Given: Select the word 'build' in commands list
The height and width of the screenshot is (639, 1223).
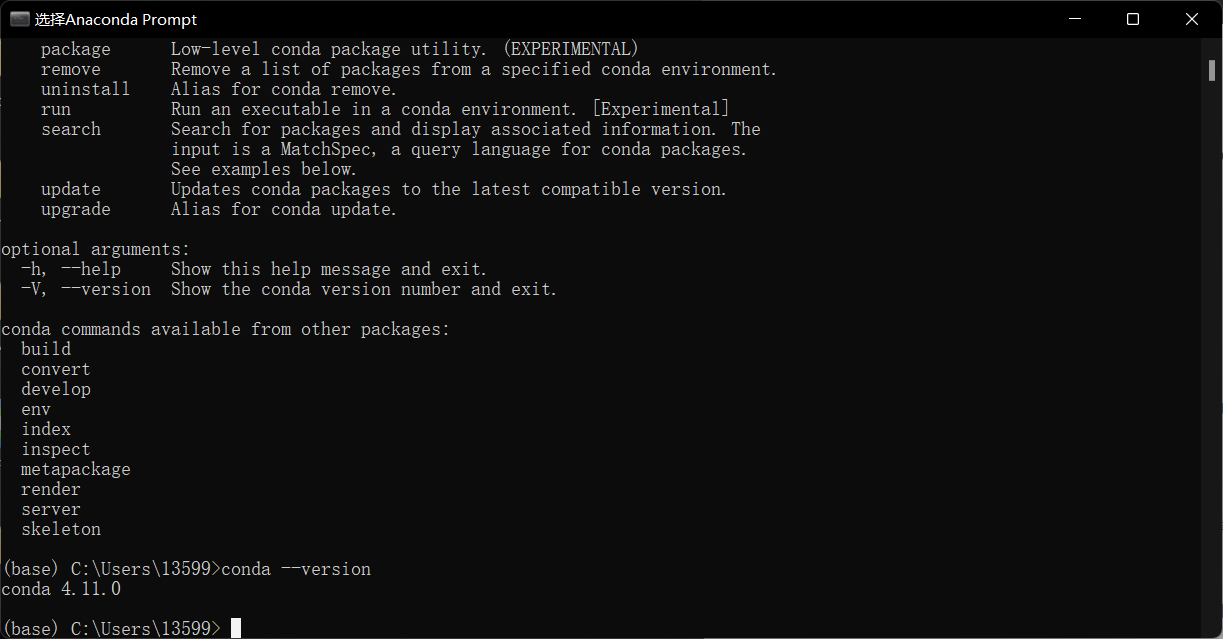Looking at the screenshot, I should (x=45, y=348).
